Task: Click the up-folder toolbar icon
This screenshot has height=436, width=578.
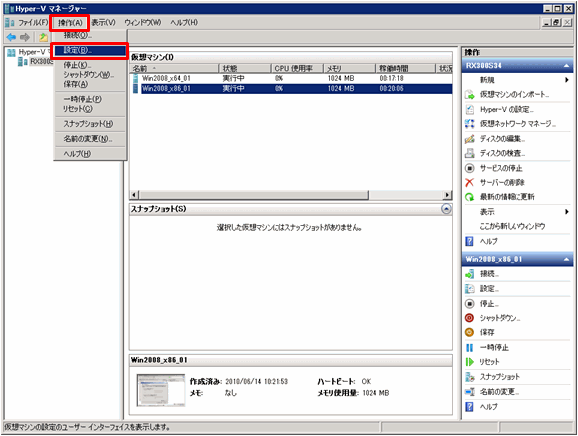Action: coord(43,37)
